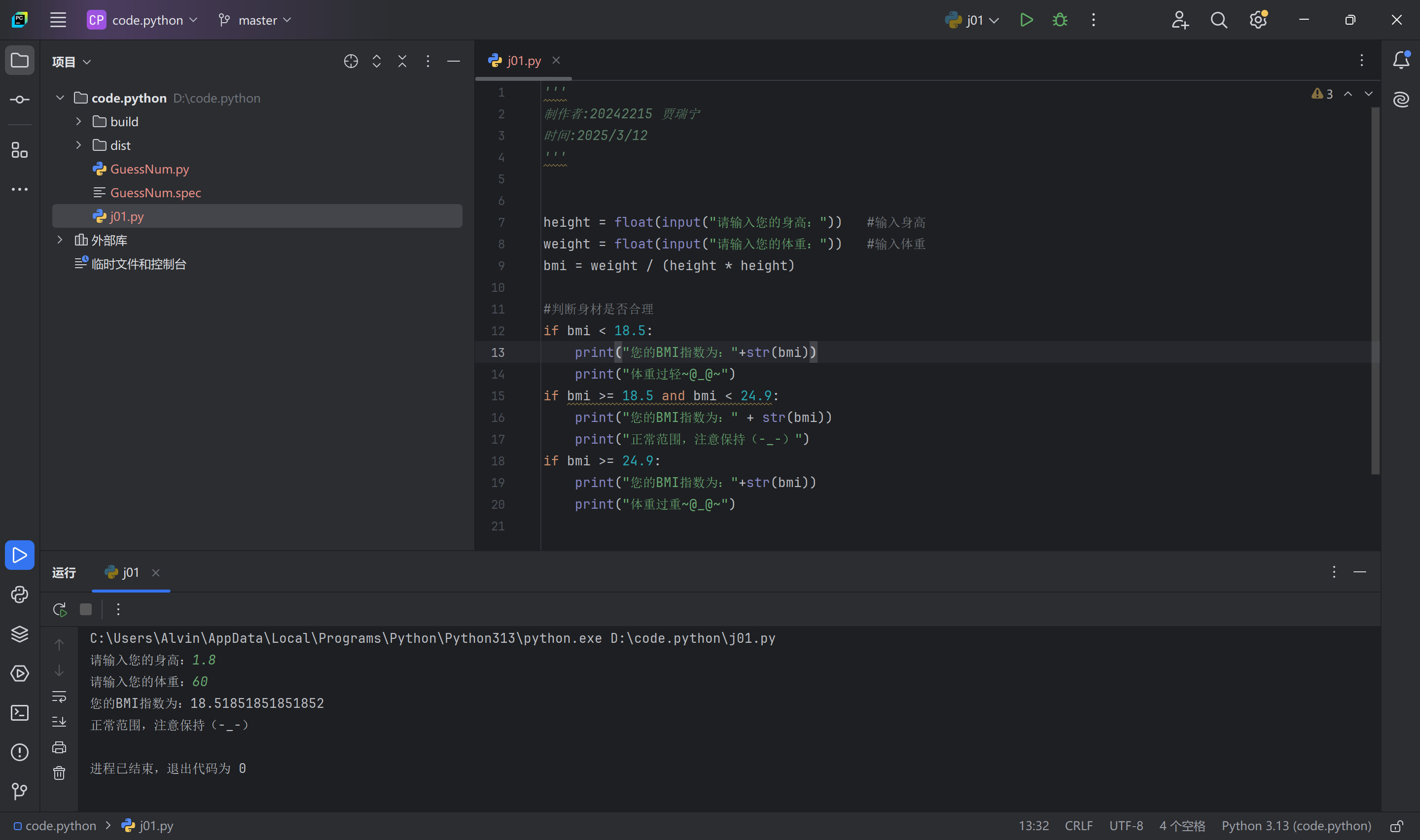Toggle soft-wrap in the run console
Image resolution: width=1420 pixels, height=840 pixels.
coord(60,696)
